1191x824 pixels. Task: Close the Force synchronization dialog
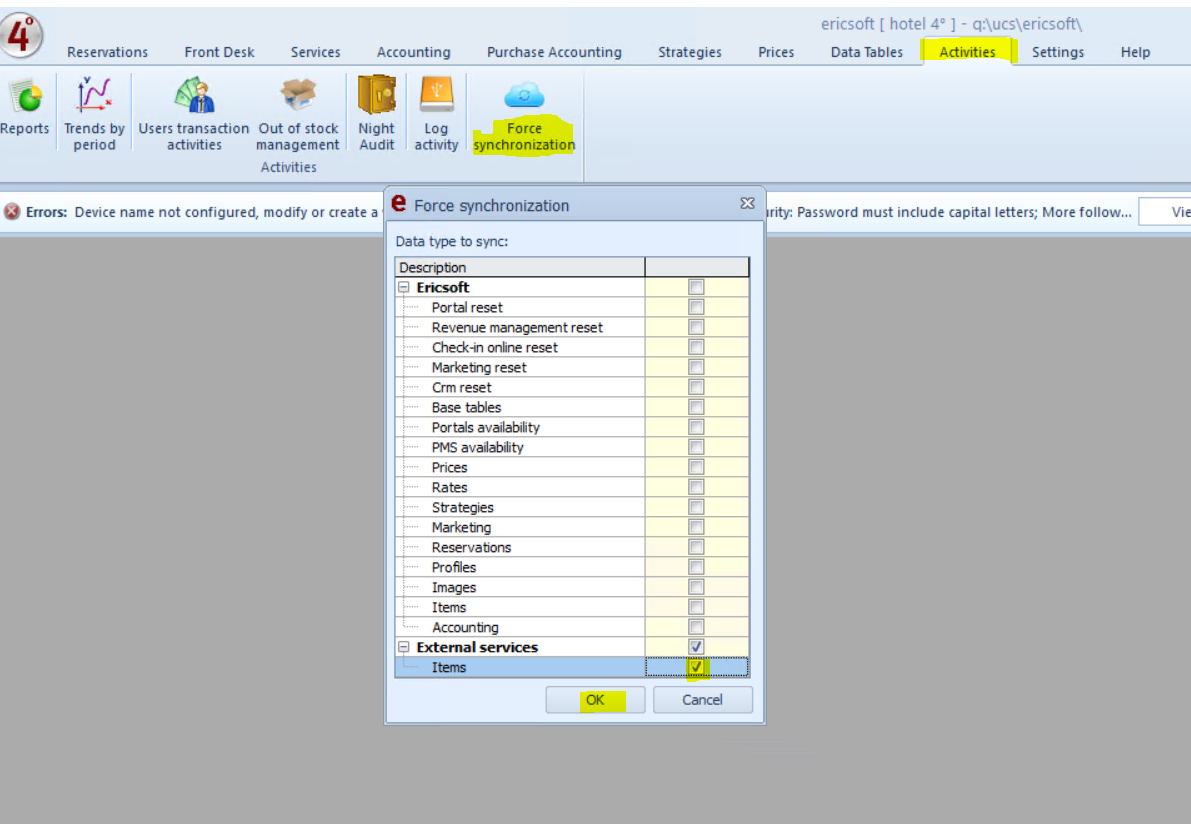point(747,204)
